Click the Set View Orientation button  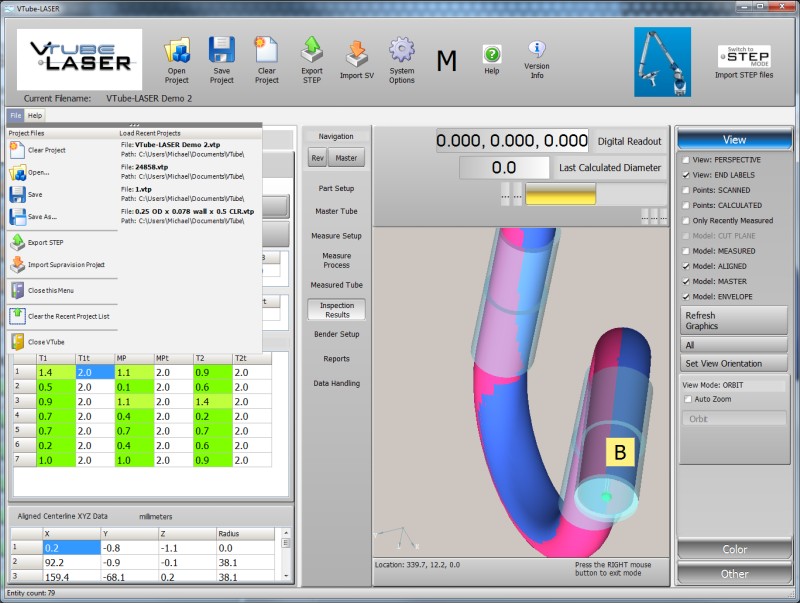734,363
